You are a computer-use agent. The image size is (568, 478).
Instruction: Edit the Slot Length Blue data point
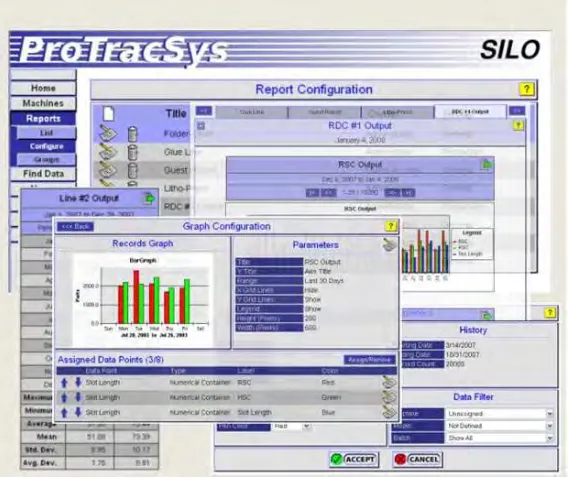pyautogui.click(x=389, y=412)
